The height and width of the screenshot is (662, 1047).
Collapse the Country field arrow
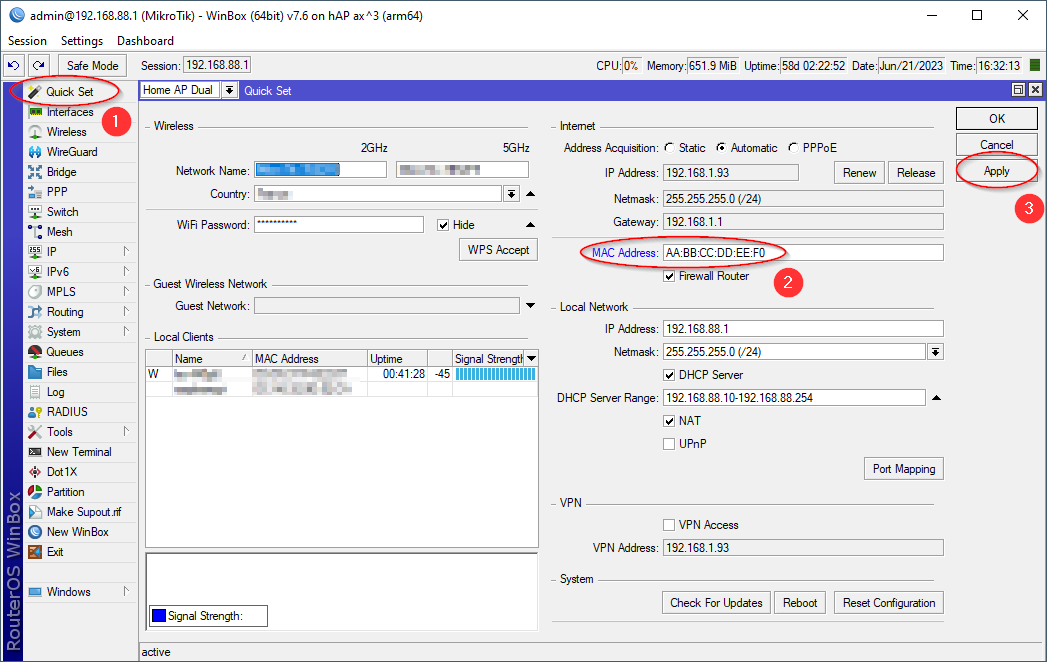(x=531, y=194)
